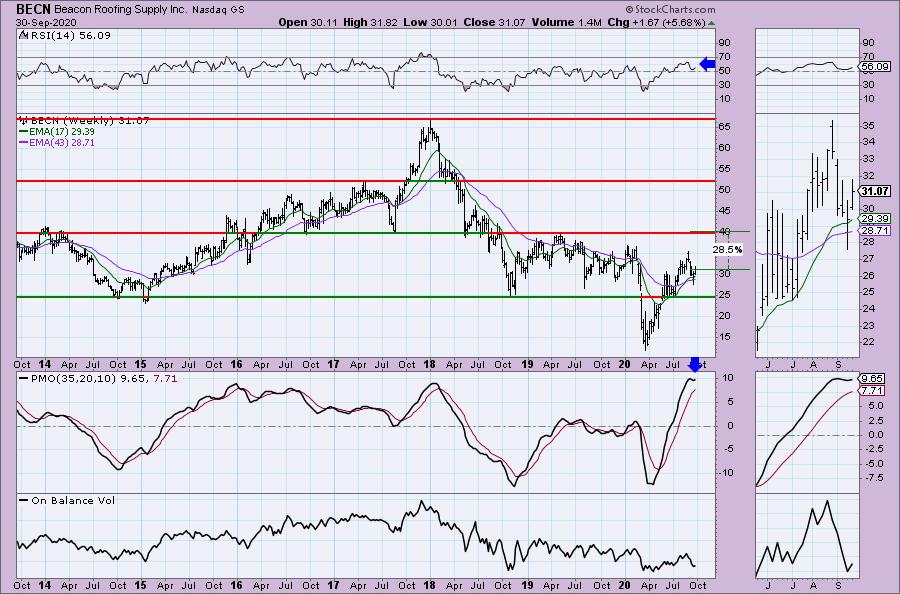900x594 pixels.
Task: Select the EMA(43) 28.71 legend entry
Action: 57,142
